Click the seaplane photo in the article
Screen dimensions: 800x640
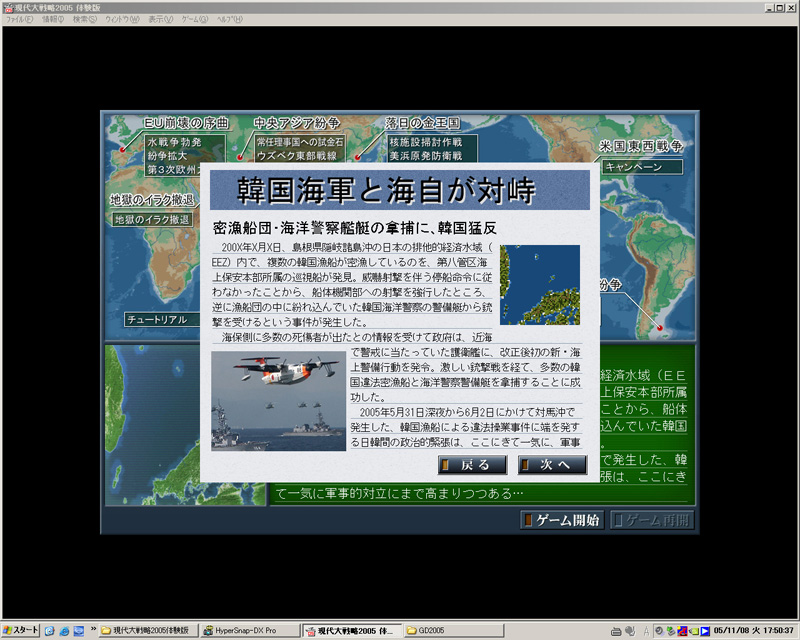coord(278,400)
